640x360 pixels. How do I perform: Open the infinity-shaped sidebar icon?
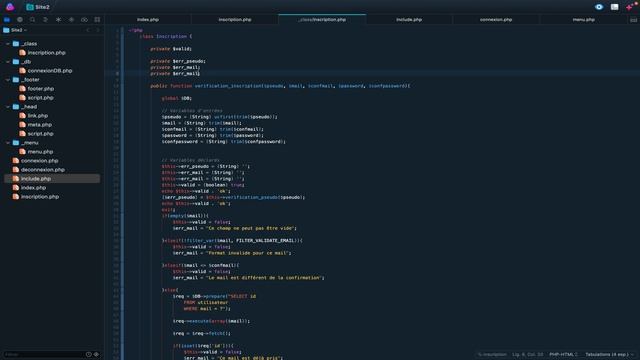tap(84, 20)
